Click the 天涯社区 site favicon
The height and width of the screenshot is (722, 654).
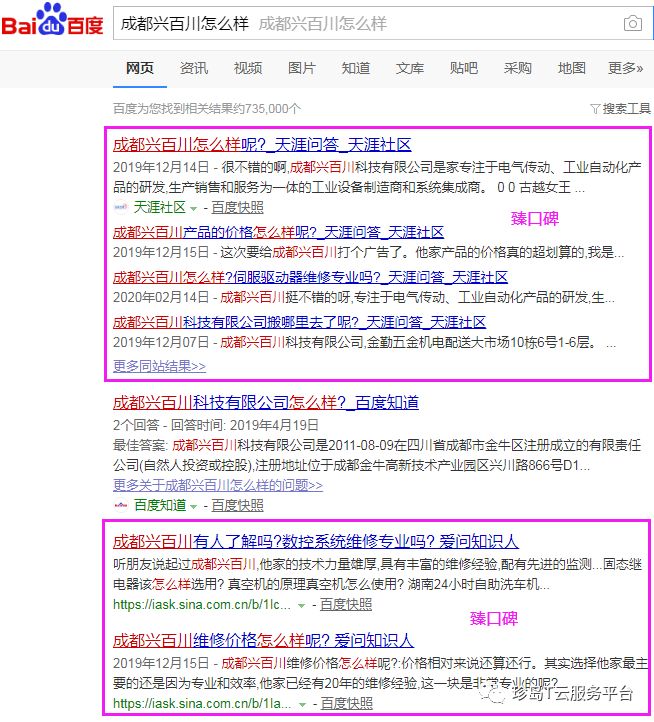tap(120, 208)
